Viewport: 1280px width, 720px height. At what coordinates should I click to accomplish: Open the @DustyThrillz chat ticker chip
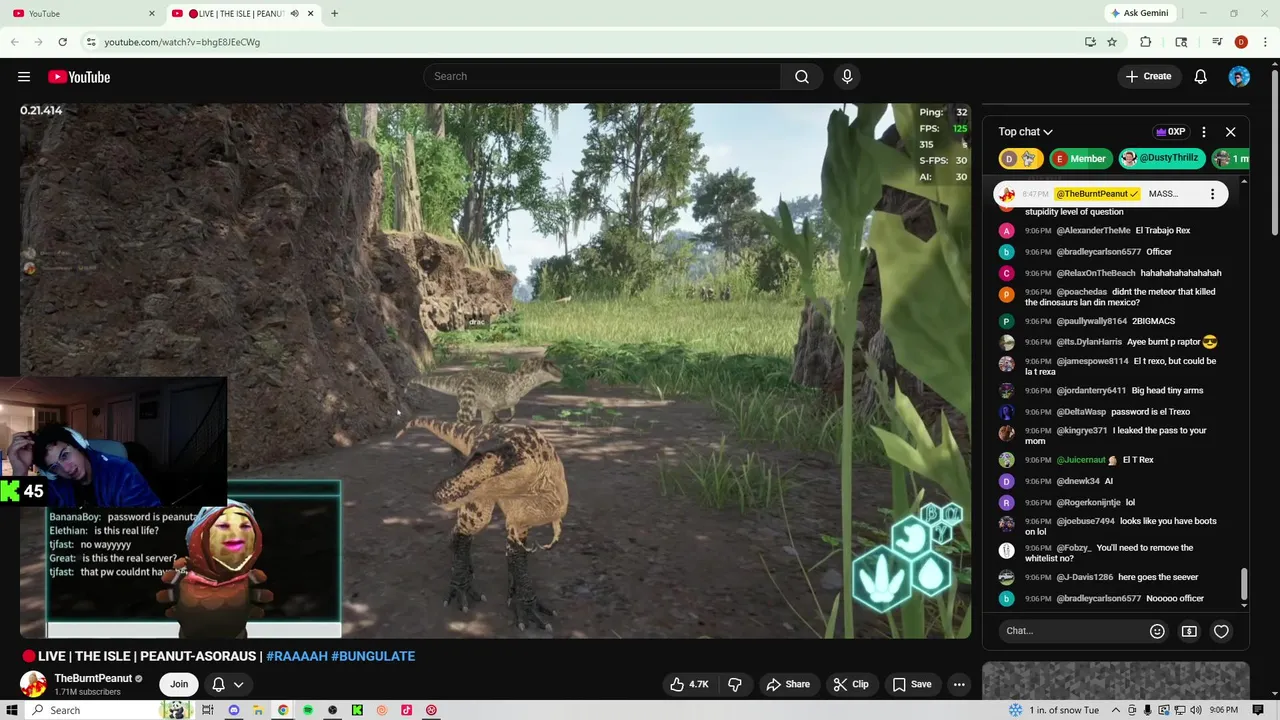[1162, 159]
